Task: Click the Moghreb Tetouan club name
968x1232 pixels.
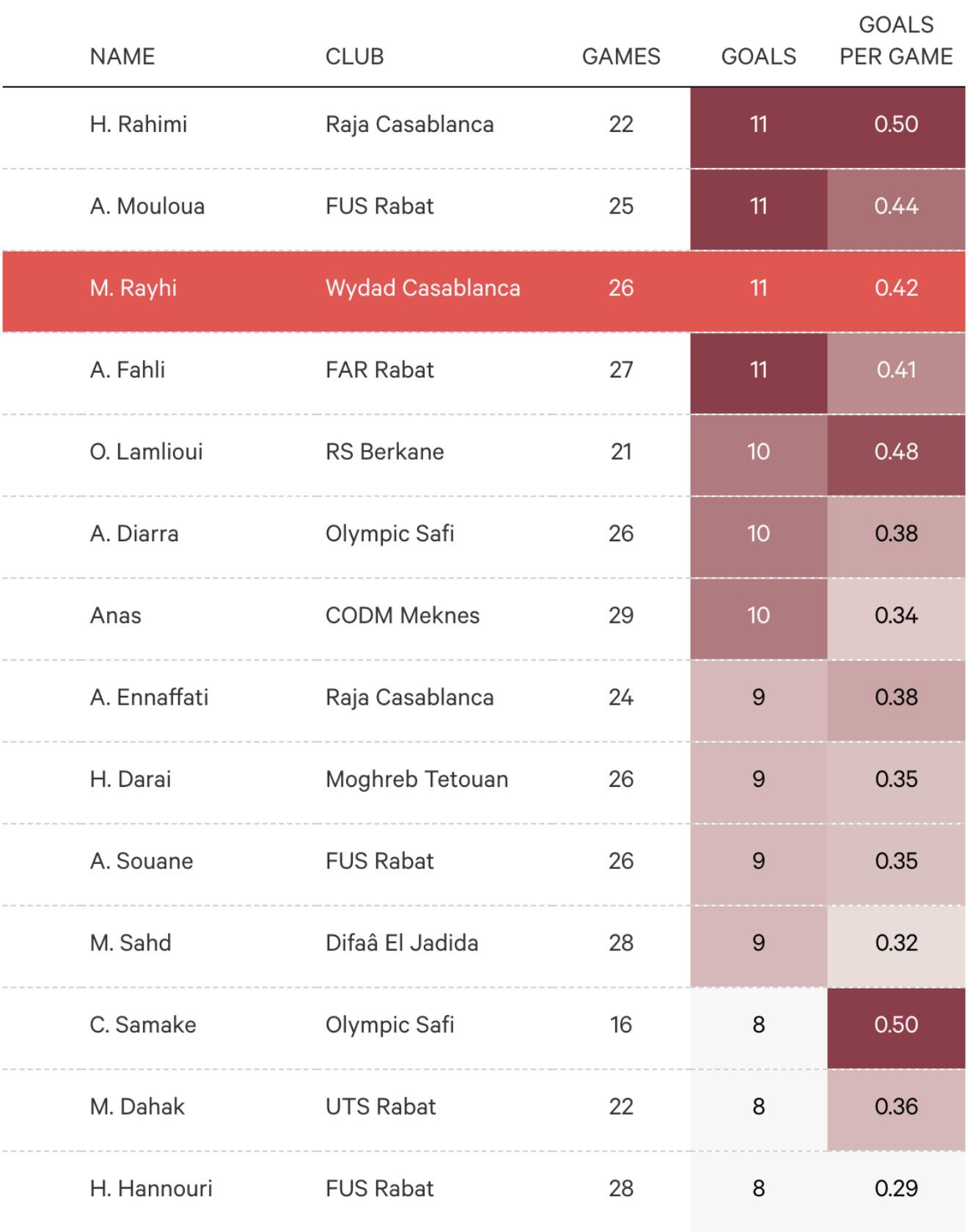Action: point(417,780)
